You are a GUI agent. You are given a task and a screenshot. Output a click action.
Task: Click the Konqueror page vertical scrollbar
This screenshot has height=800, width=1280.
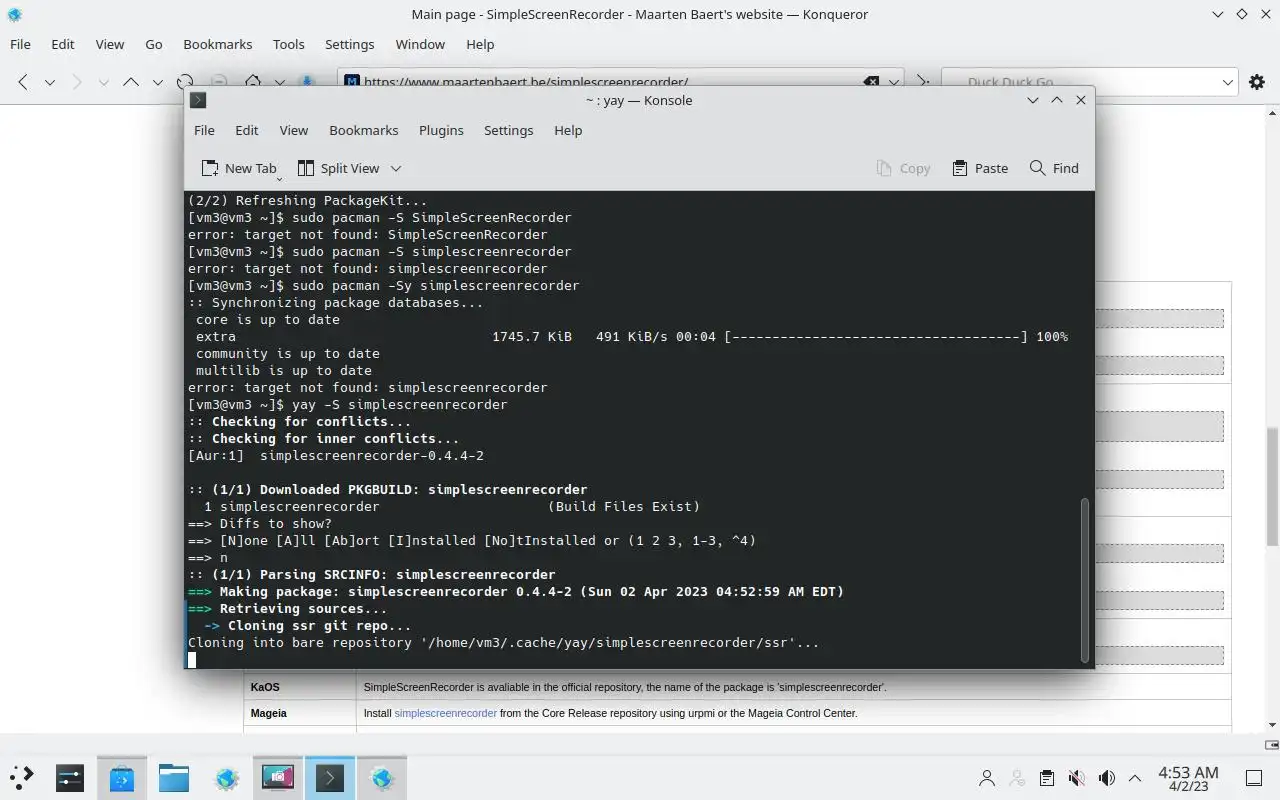[1273, 486]
